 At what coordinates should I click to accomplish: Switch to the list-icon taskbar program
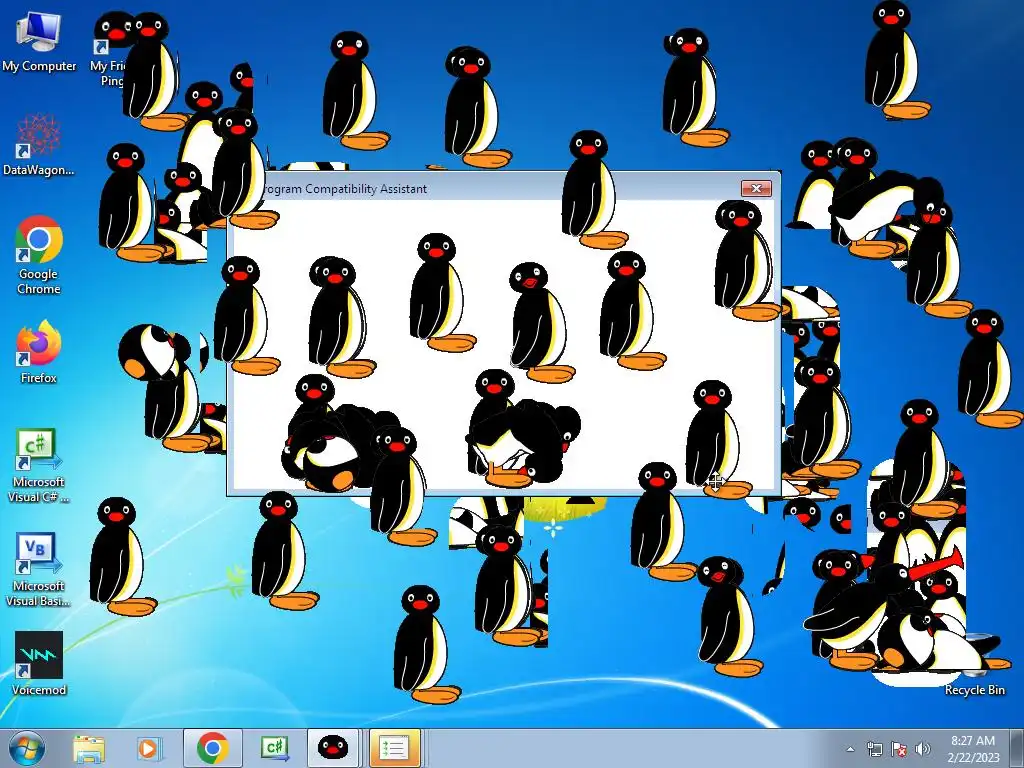pos(394,748)
